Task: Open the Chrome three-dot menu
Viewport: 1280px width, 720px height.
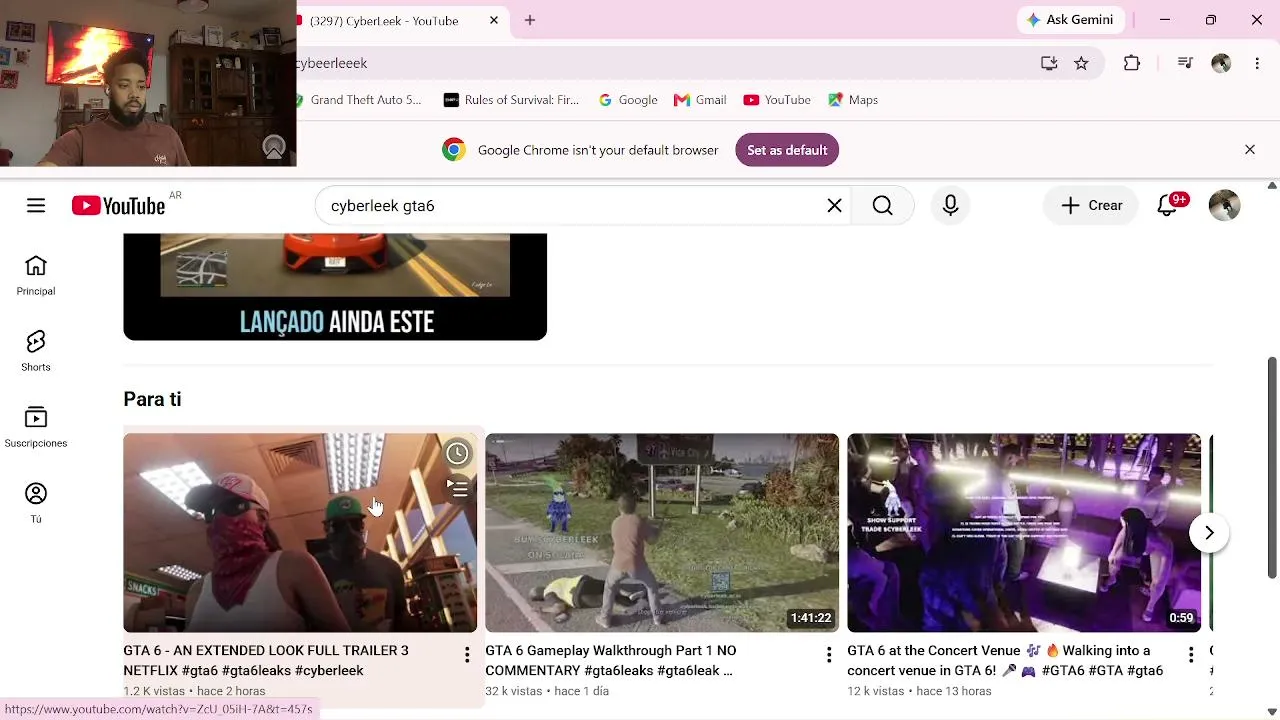Action: (x=1257, y=63)
